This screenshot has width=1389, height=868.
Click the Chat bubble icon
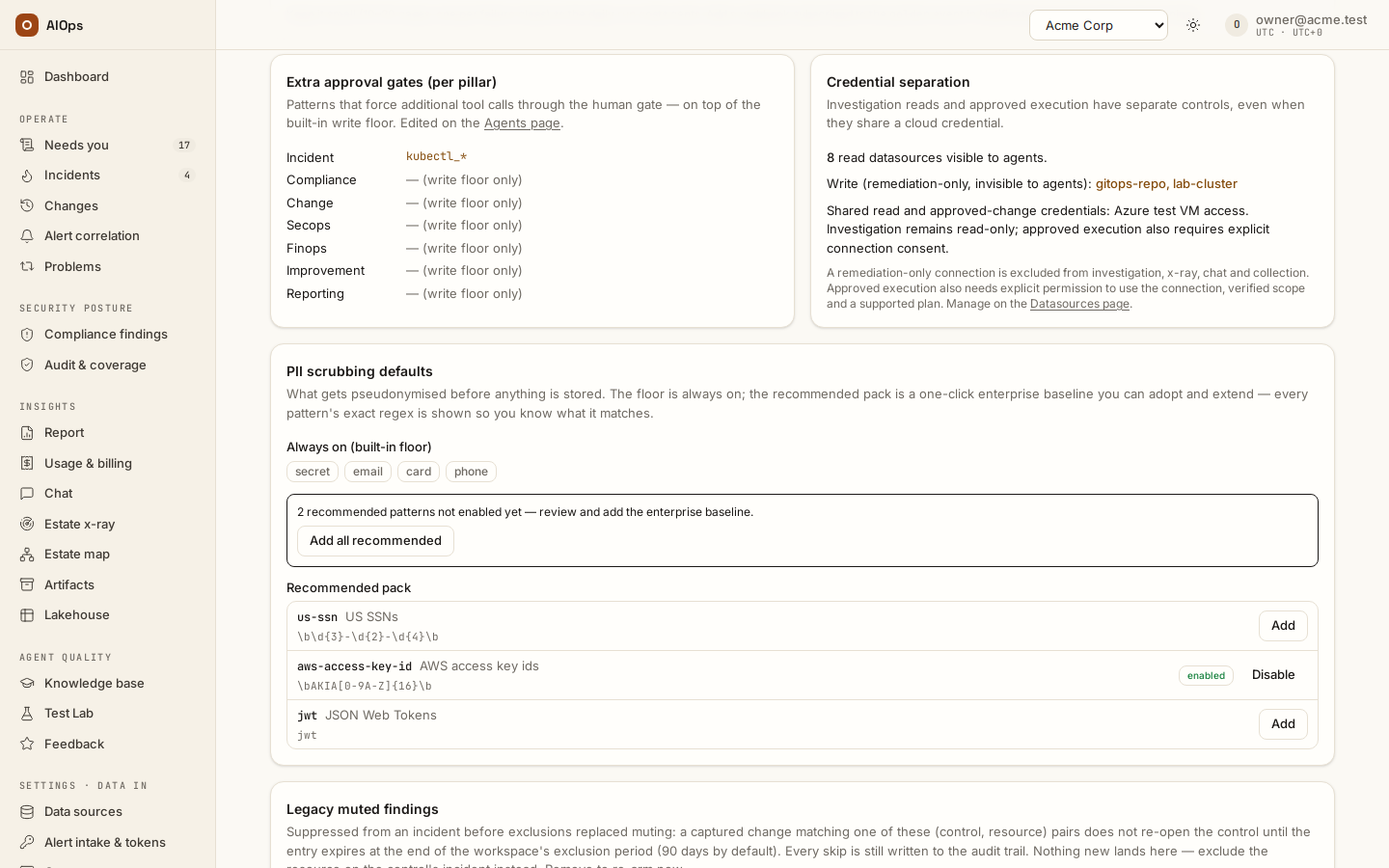tap(27, 494)
